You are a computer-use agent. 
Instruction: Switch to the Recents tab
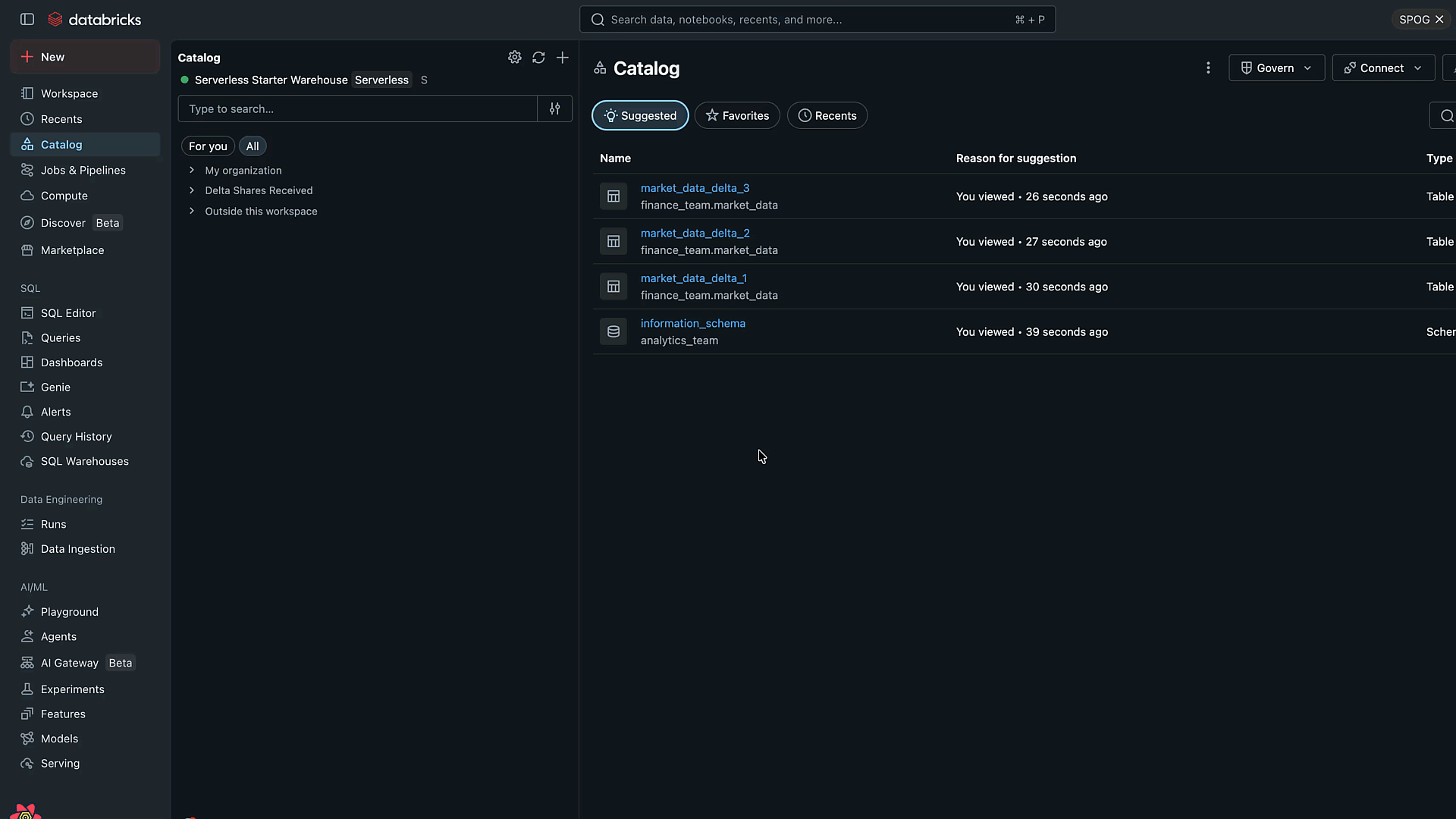827,115
